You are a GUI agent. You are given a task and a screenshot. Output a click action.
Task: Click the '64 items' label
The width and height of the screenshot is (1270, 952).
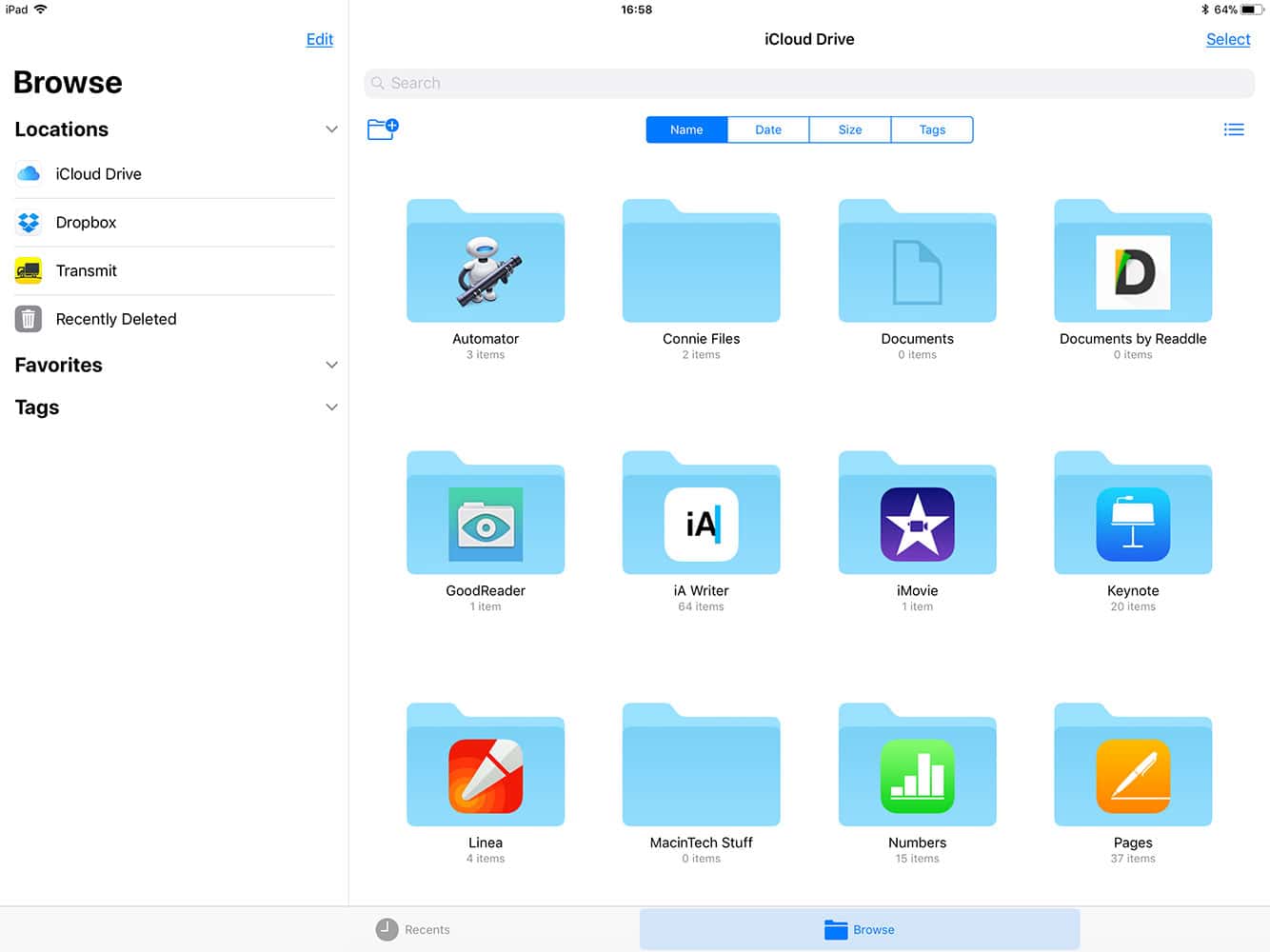click(701, 606)
